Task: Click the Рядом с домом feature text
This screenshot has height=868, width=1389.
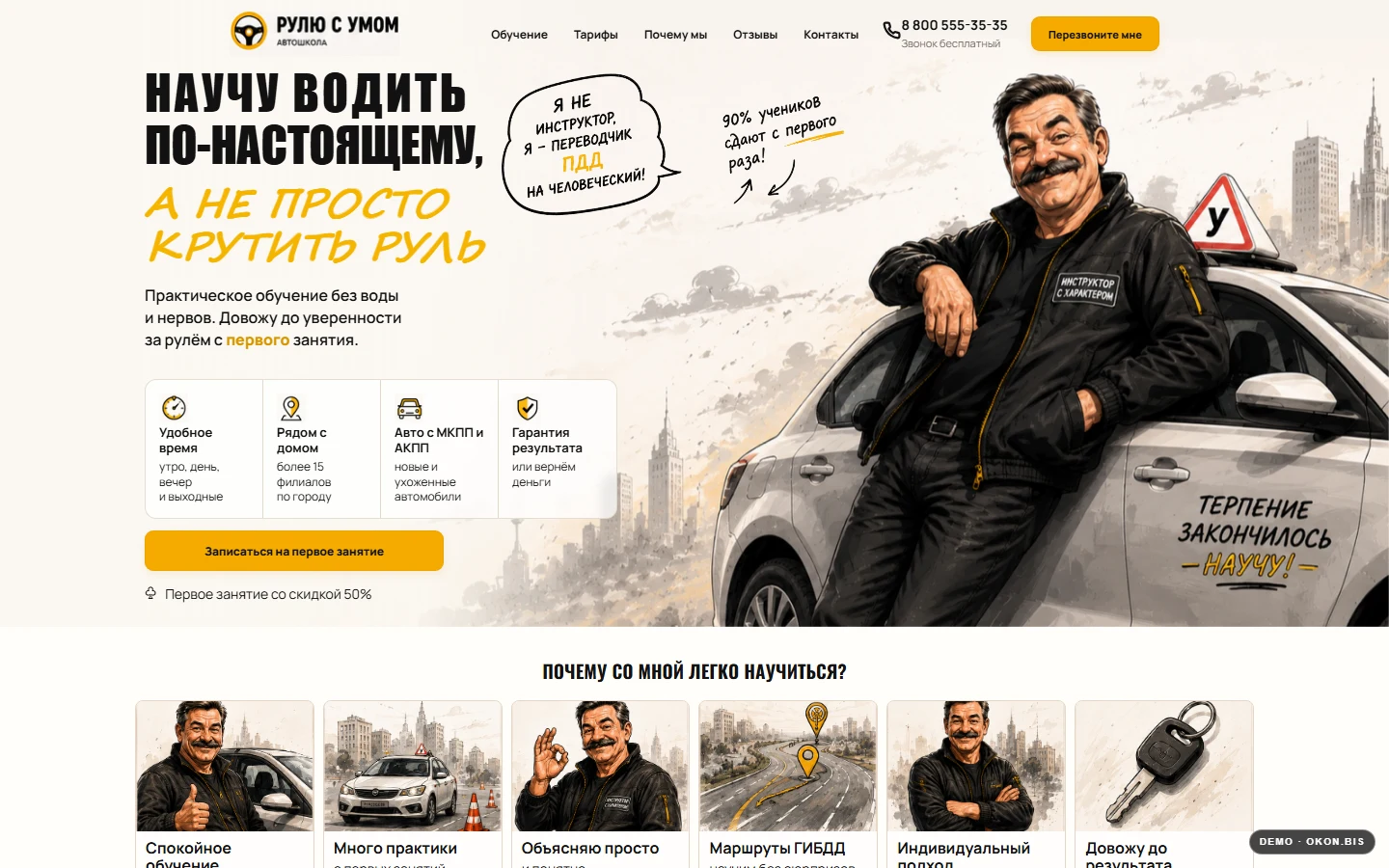Action: pos(302,440)
